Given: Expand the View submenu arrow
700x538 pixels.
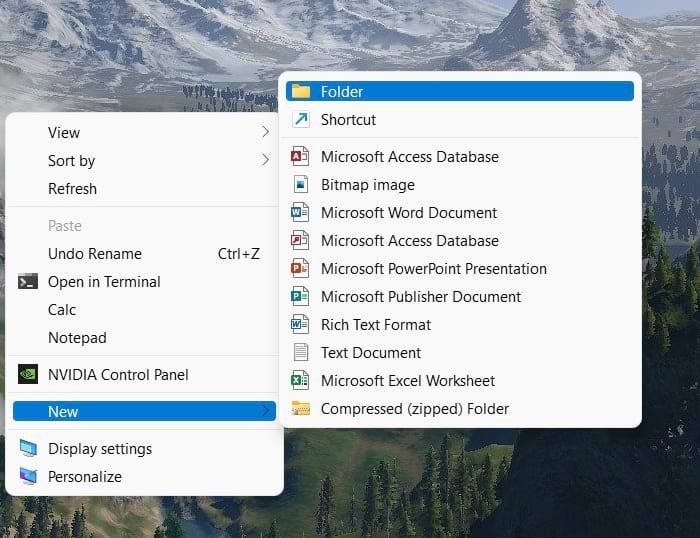Looking at the screenshot, I should (265, 133).
